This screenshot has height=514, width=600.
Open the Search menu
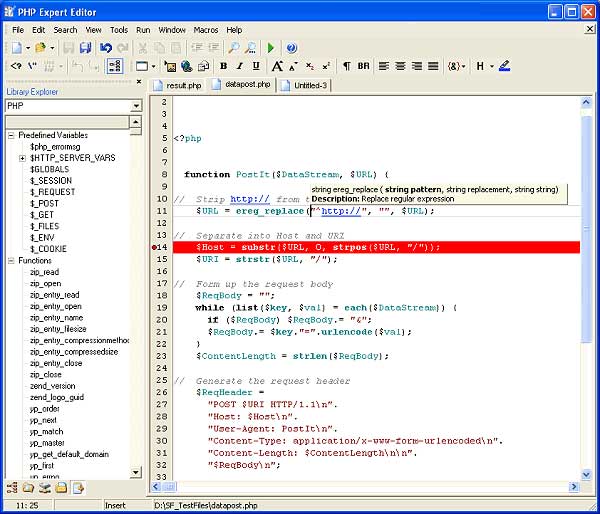click(x=65, y=30)
